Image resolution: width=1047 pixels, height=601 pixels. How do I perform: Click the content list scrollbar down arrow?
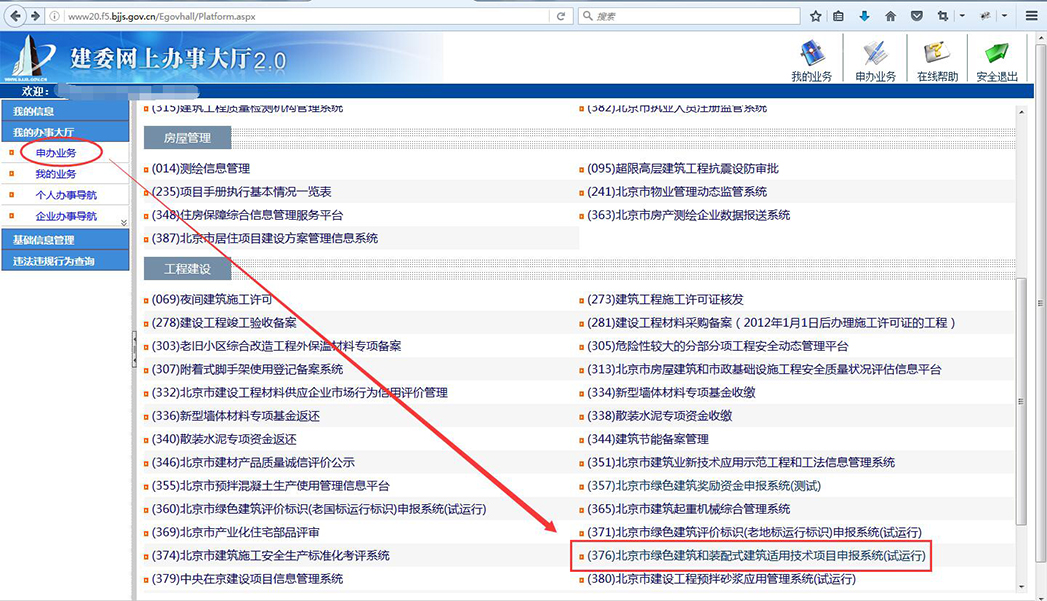pos(1022,586)
